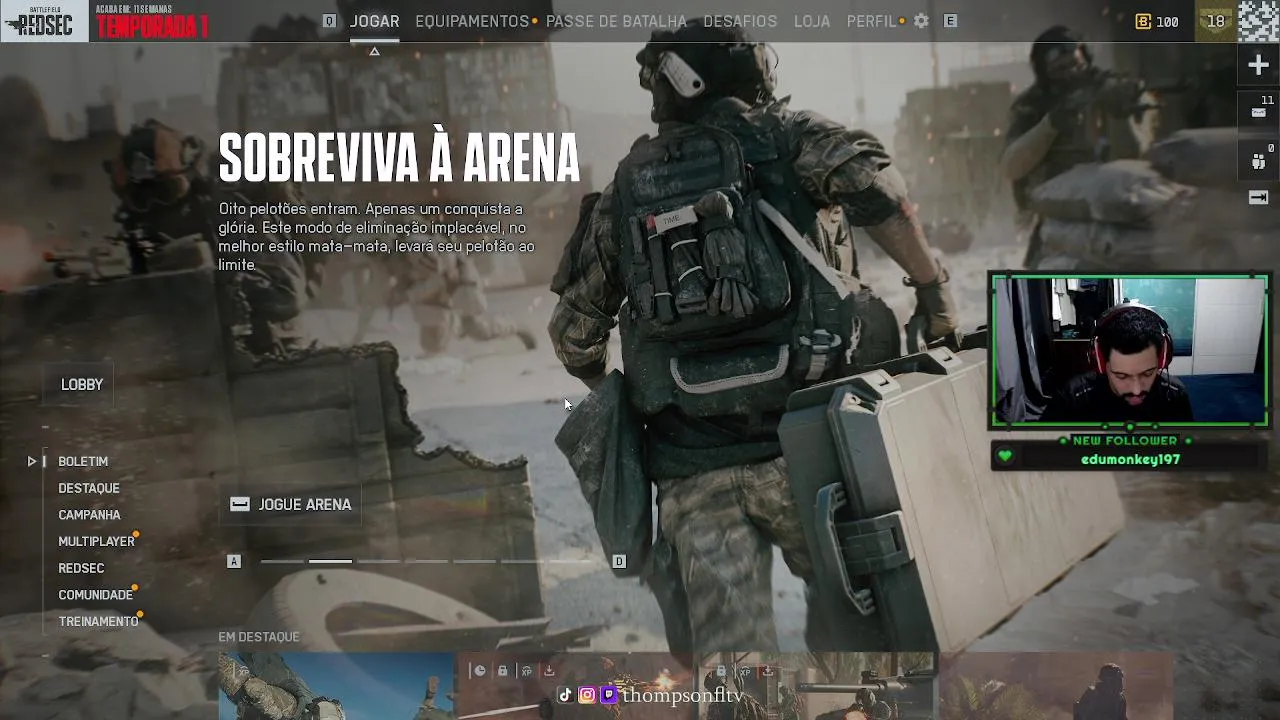Click the E key next-tab icon
Viewport: 1280px width, 720px height.
(x=951, y=21)
